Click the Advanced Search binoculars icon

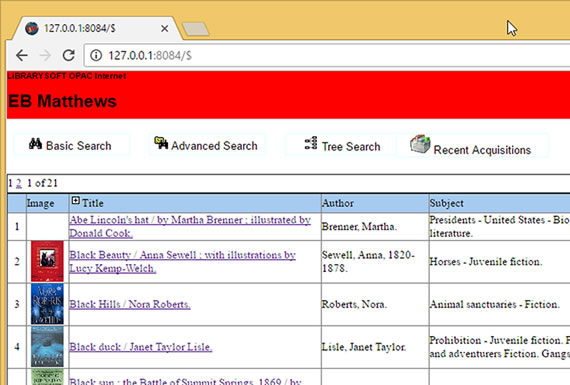point(161,143)
